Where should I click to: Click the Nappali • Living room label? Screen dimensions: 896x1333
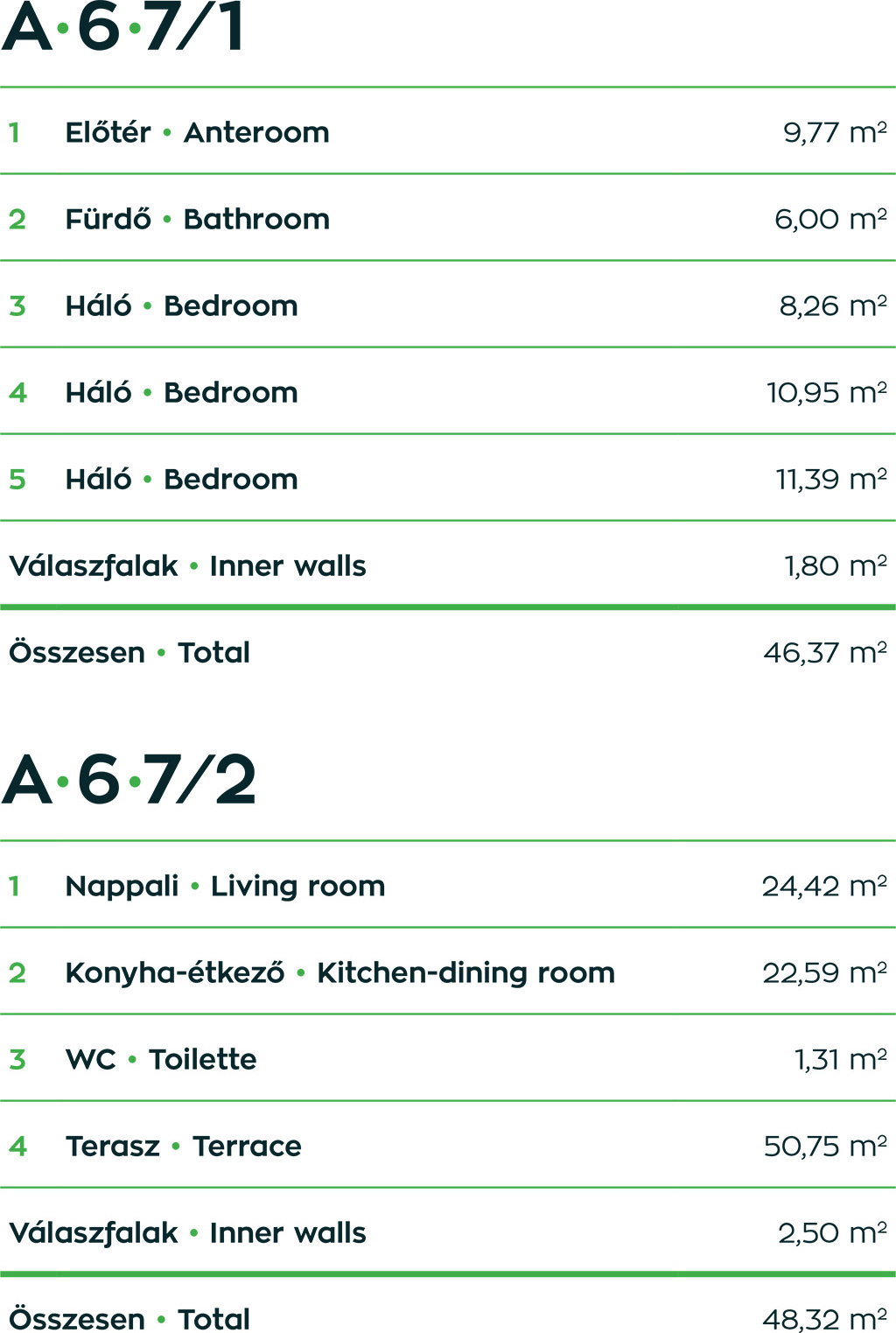click(225, 886)
